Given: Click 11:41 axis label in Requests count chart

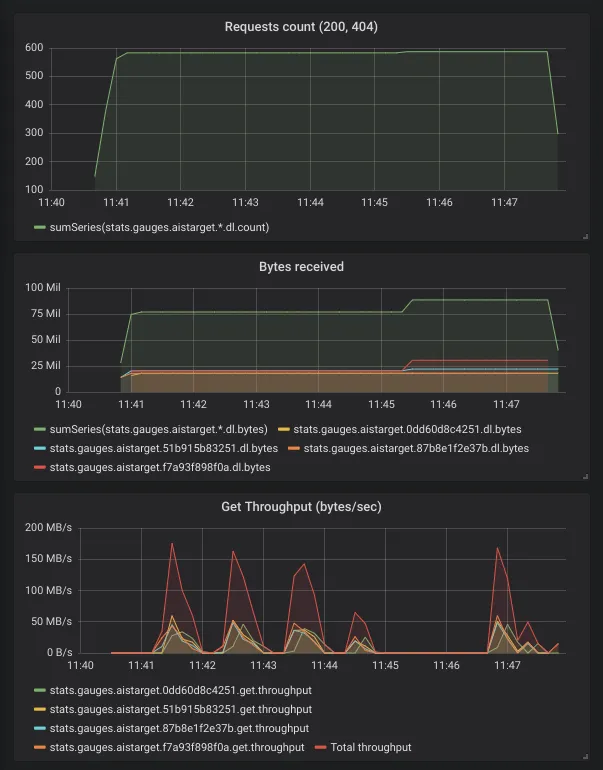Looking at the screenshot, I should 116,202.
